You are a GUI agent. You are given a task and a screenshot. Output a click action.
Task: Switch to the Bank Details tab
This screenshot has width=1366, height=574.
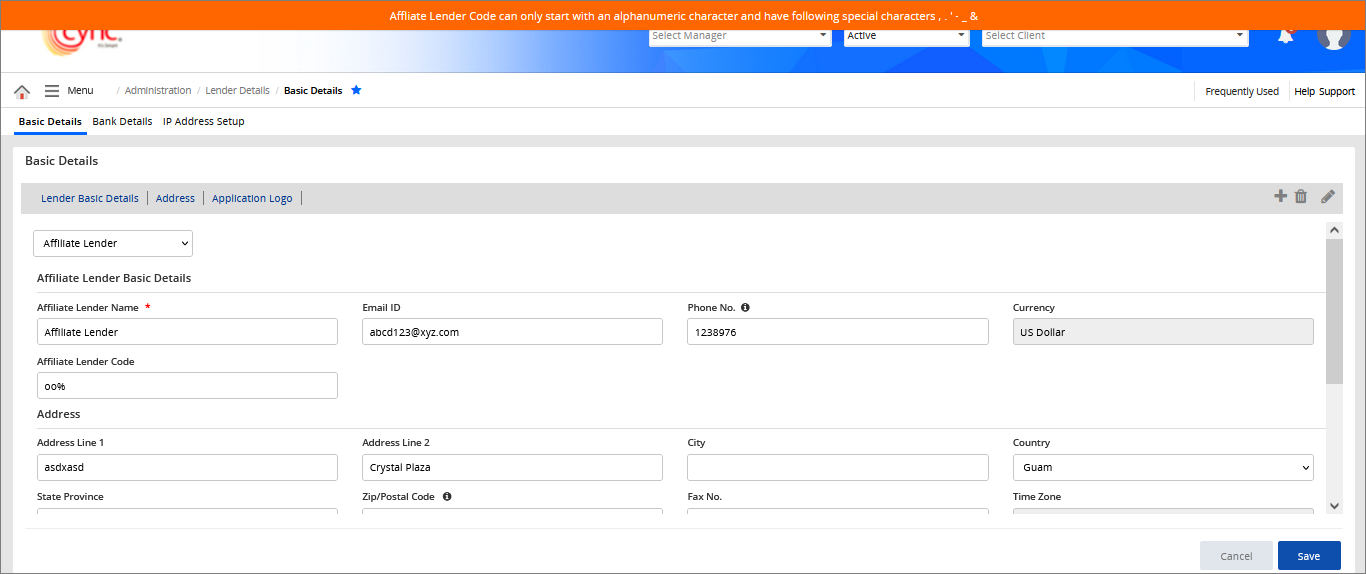(x=122, y=122)
